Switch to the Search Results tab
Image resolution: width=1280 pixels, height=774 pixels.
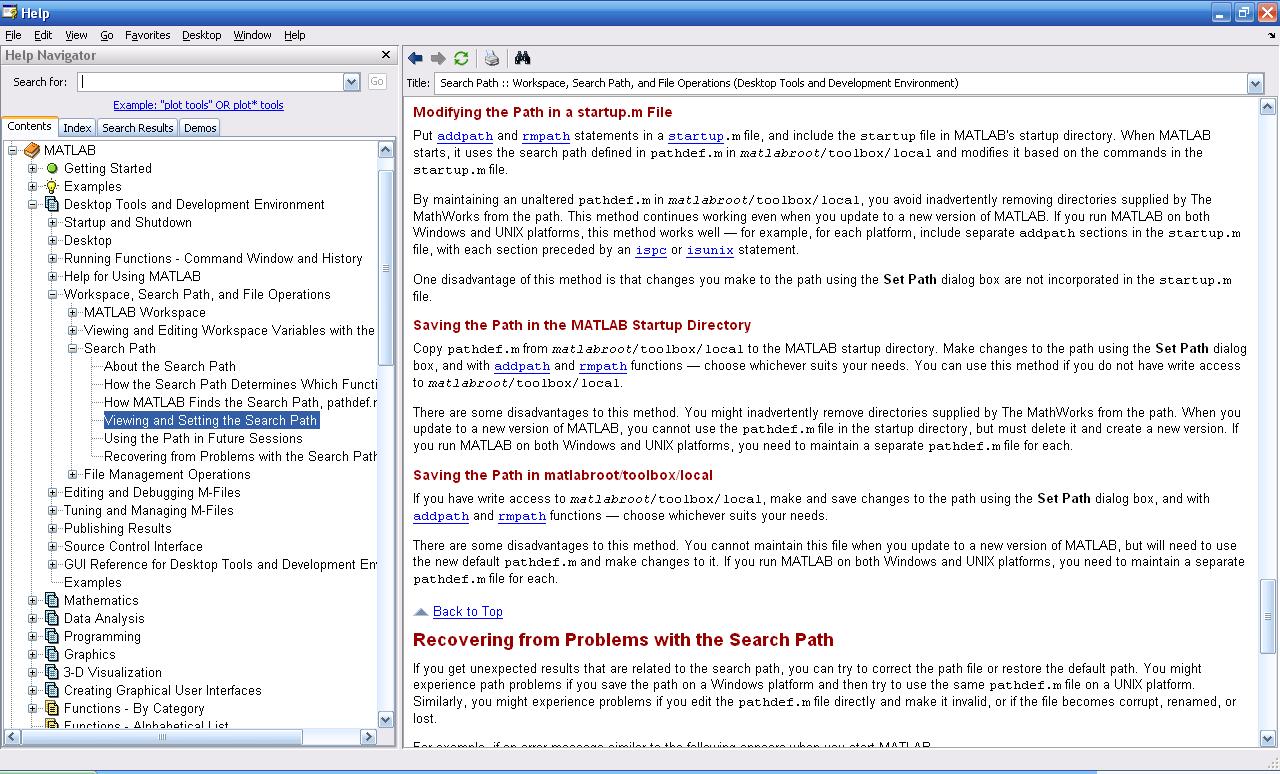pos(138,128)
